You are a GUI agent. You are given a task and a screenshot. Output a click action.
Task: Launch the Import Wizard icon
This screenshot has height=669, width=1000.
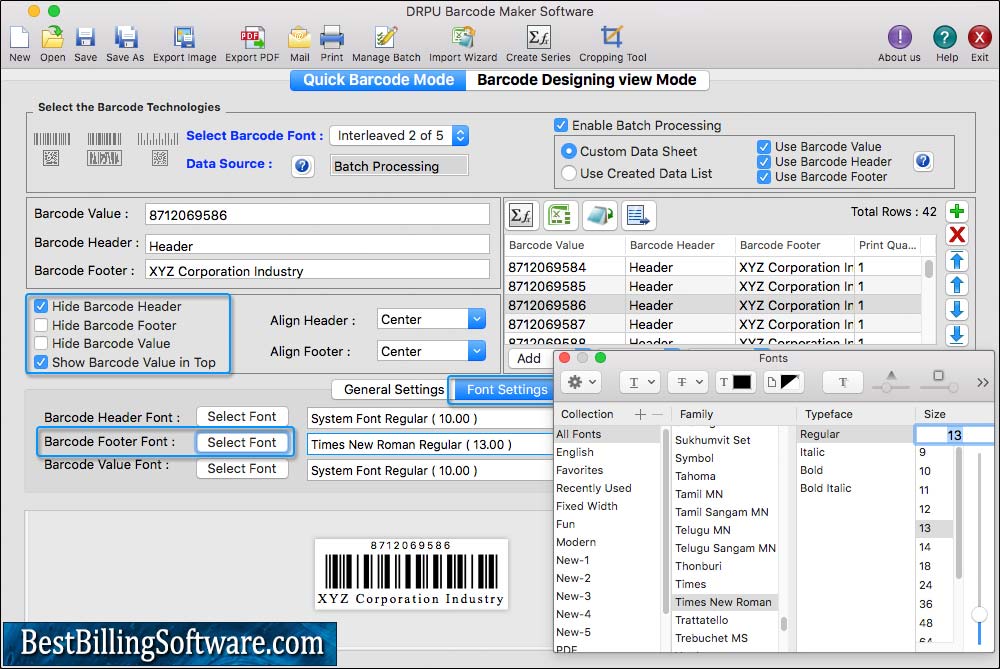[463, 38]
